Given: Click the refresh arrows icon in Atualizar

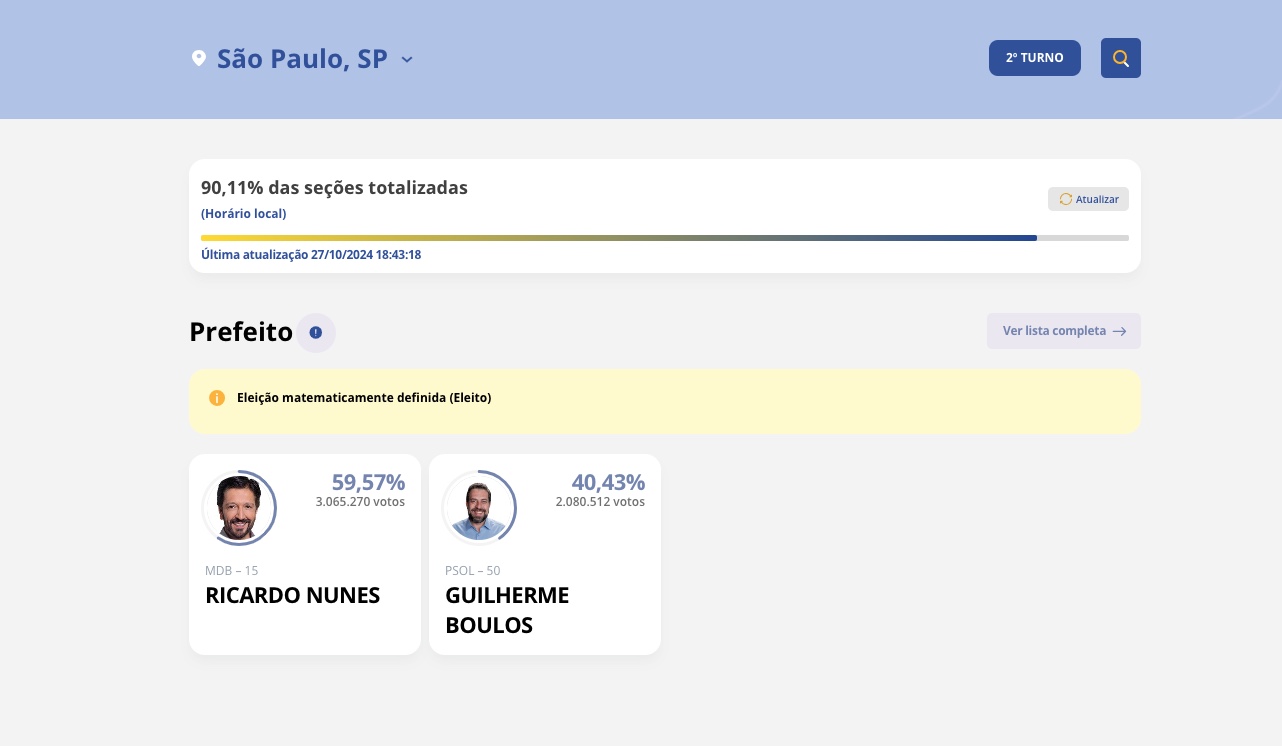Looking at the screenshot, I should click(x=1065, y=199).
